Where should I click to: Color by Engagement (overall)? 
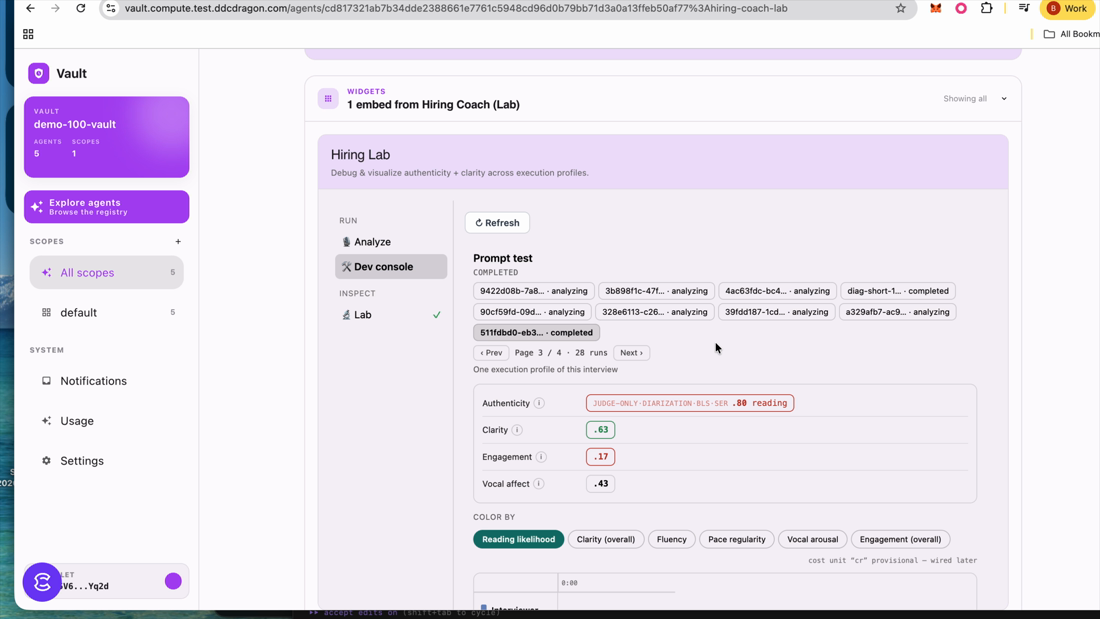point(900,540)
